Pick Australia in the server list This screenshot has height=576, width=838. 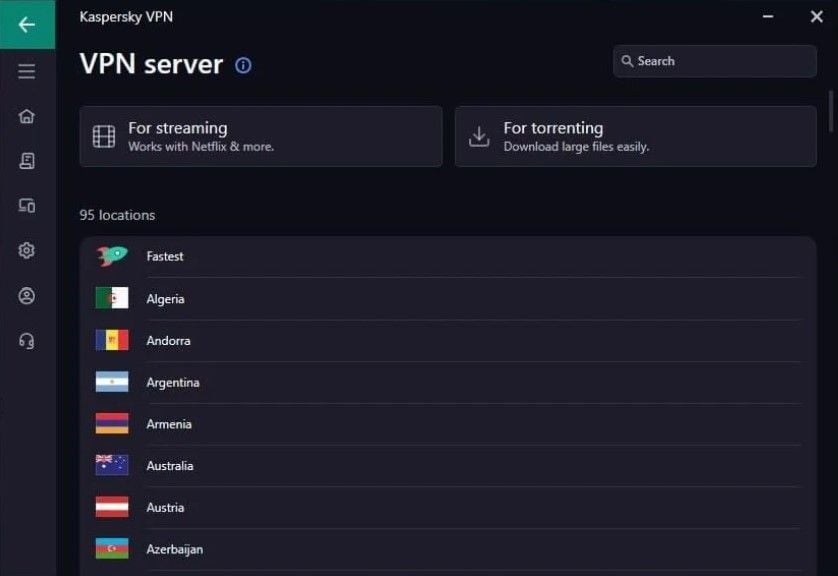(448, 465)
